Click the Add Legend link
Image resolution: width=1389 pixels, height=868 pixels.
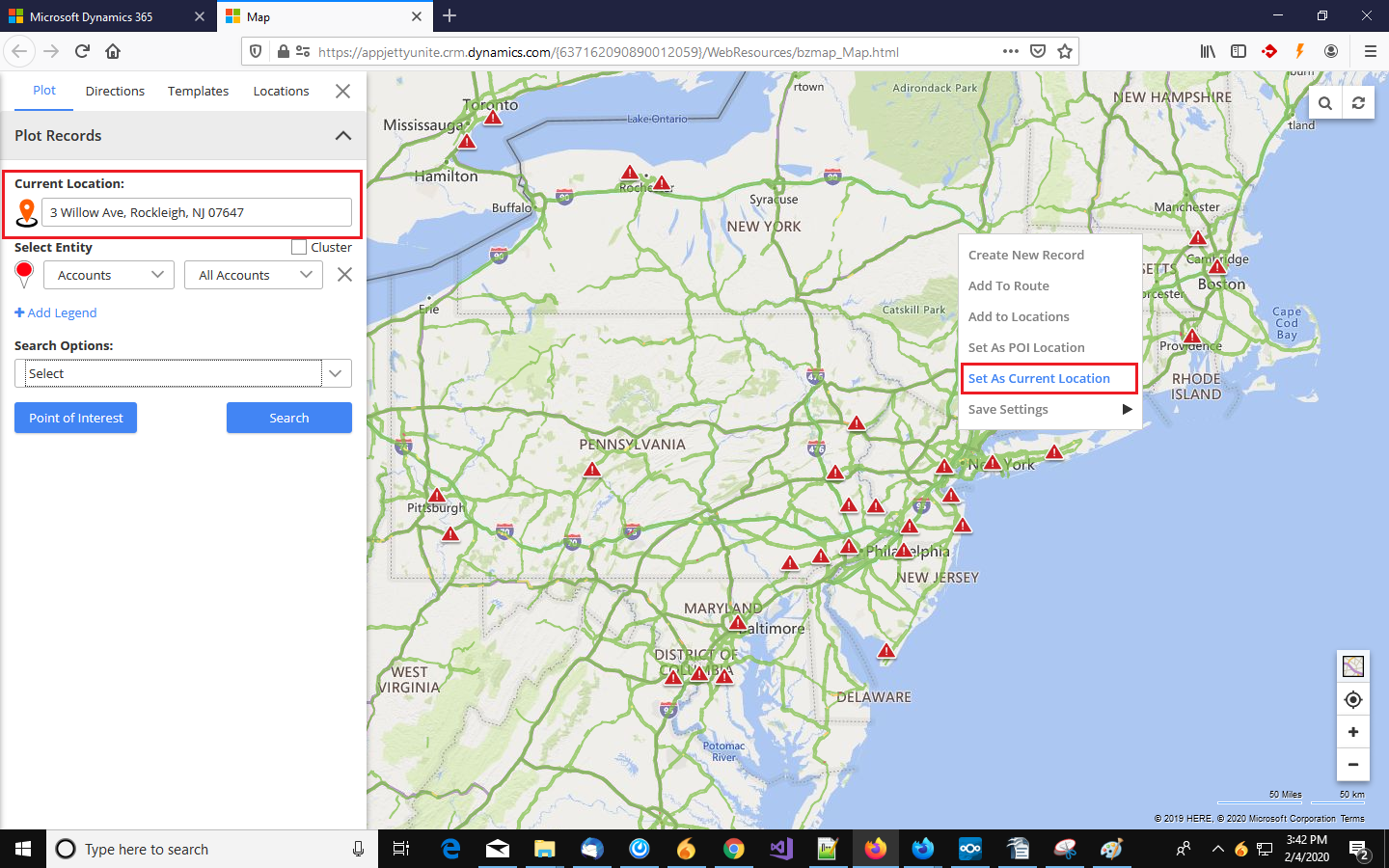pyautogui.click(x=55, y=312)
